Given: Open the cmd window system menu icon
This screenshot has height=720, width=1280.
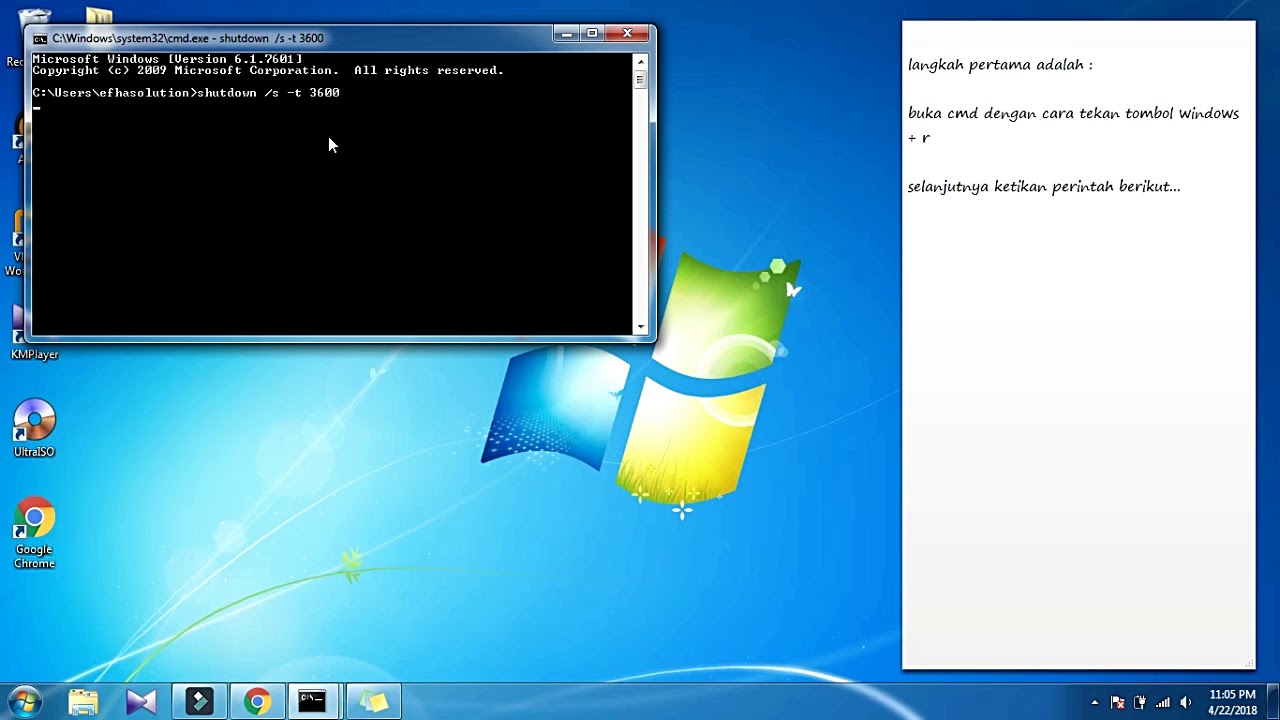Looking at the screenshot, I should click(40, 38).
